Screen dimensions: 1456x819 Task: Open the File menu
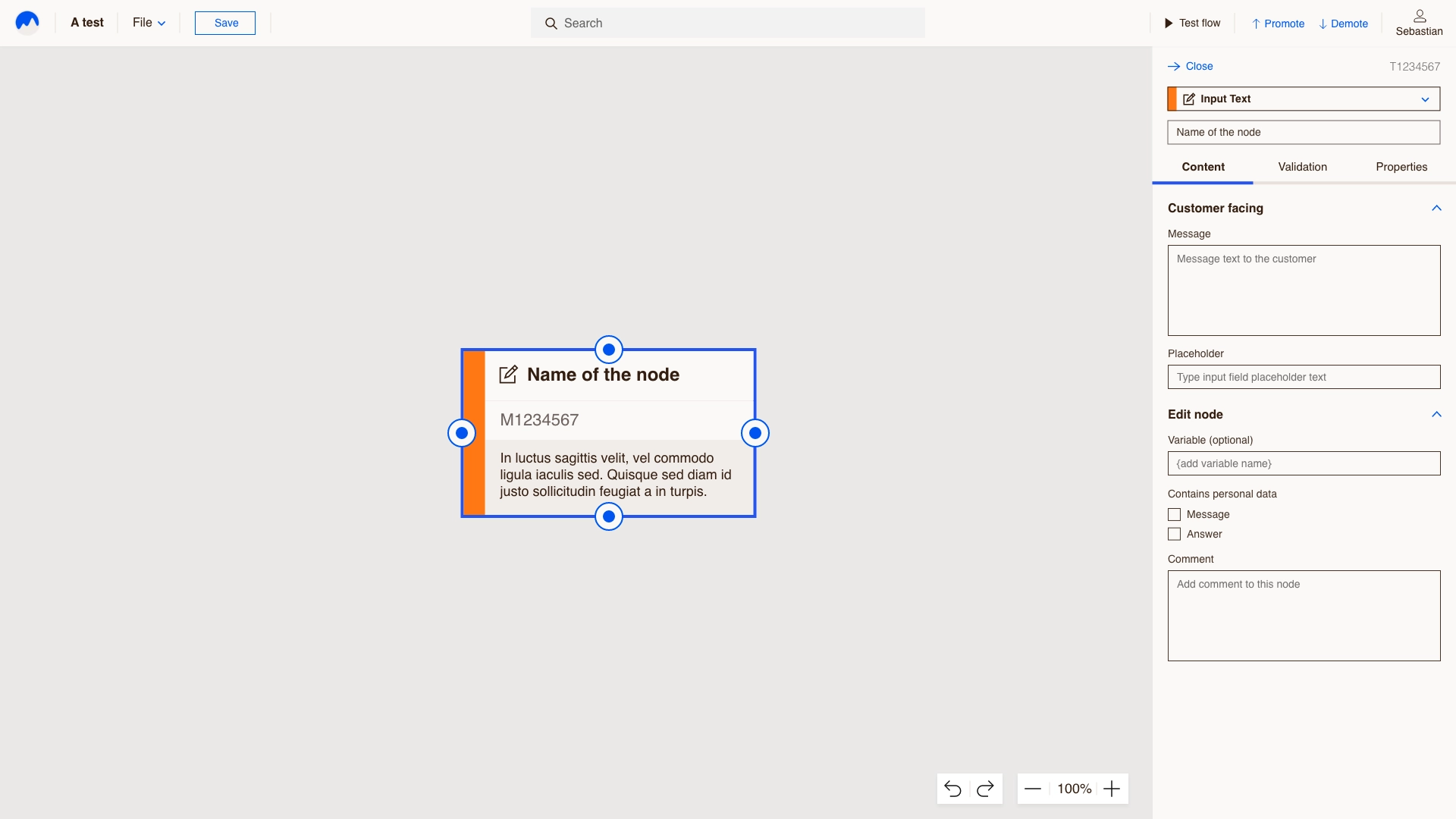(149, 23)
